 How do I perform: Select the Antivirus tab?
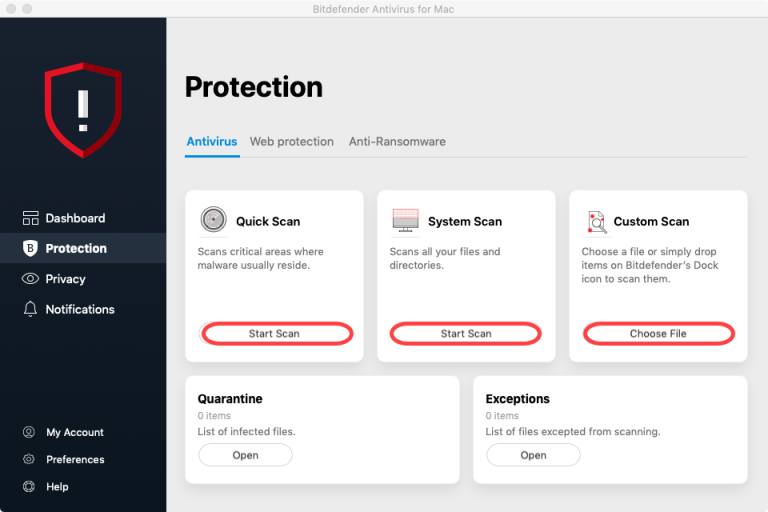(212, 142)
